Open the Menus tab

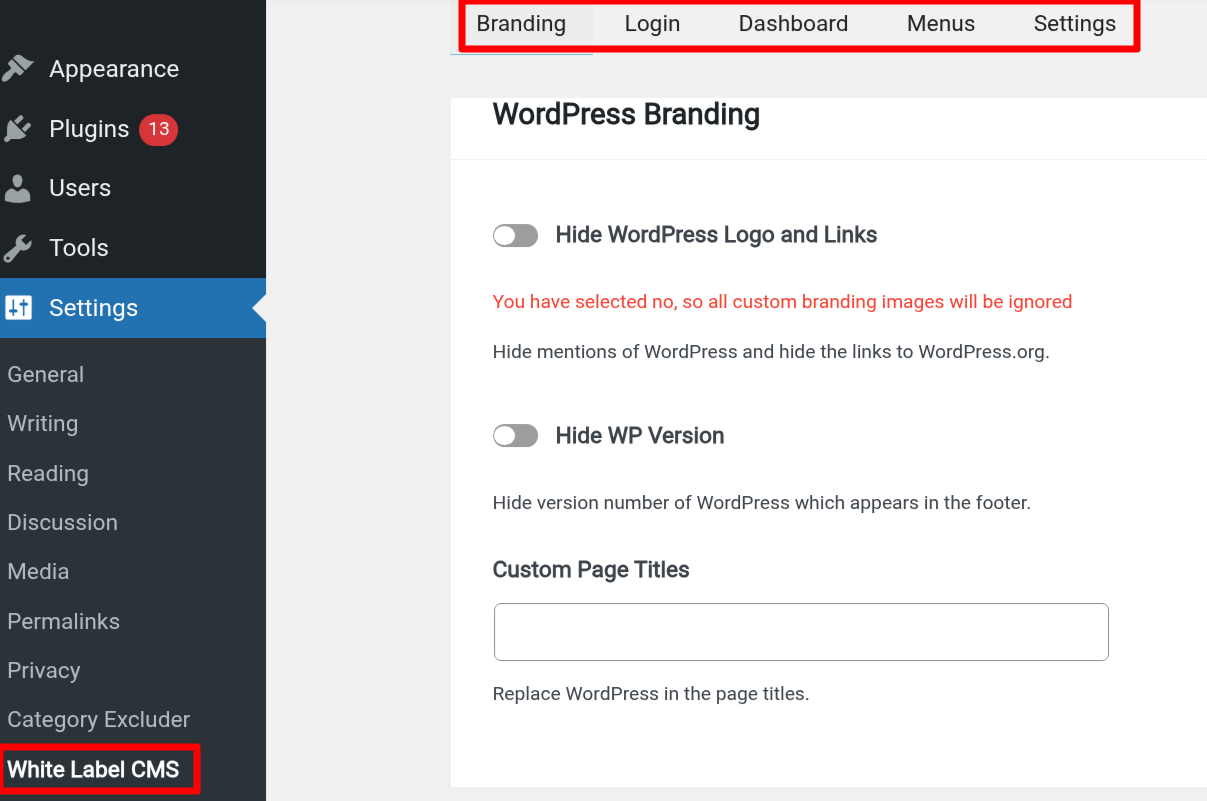click(941, 24)
